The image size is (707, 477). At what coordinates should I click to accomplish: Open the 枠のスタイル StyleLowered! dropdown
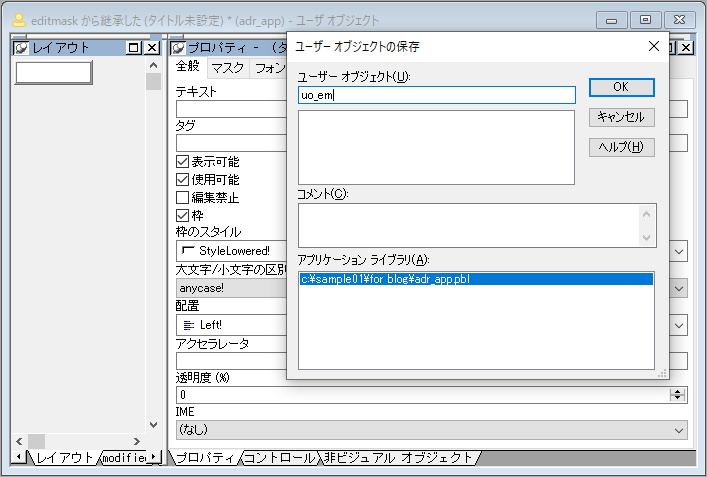[x=677, y=250]
